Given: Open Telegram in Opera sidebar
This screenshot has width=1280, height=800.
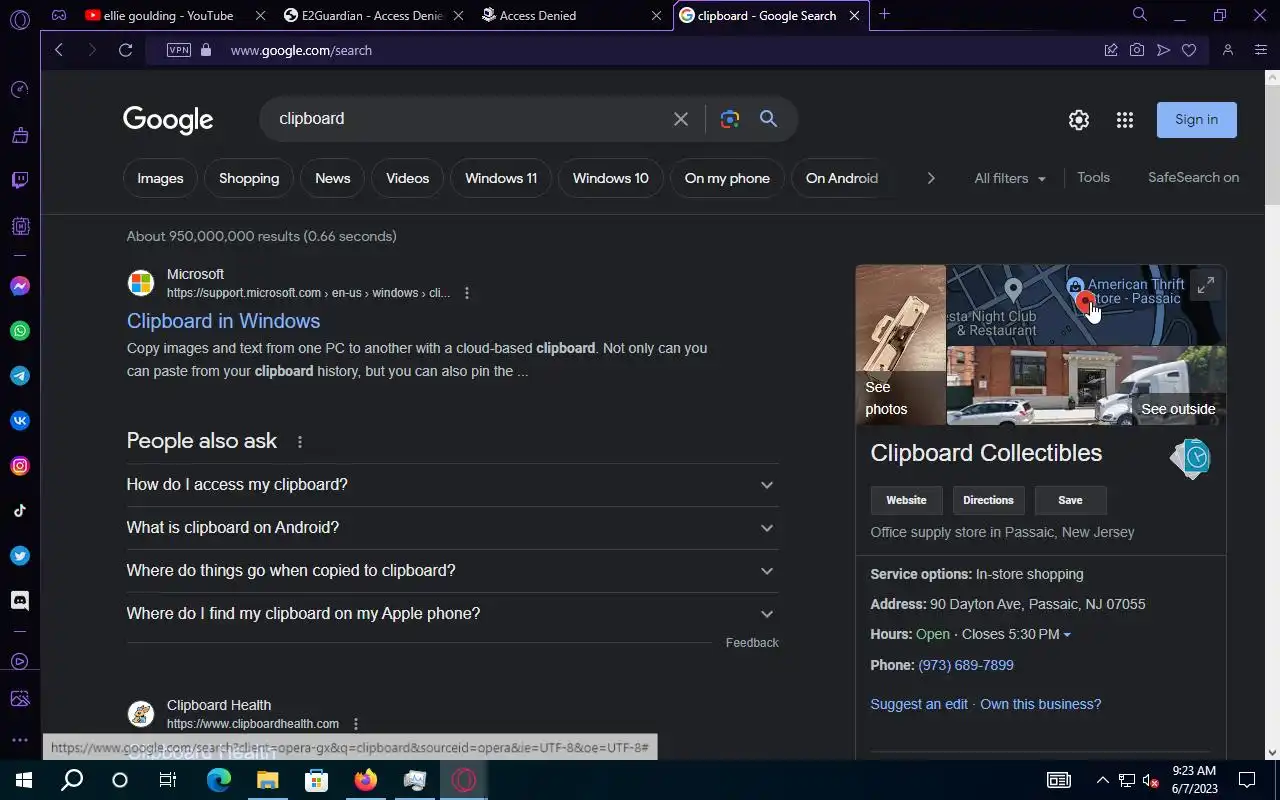Looking at the screenshot, I should (20, 376).
